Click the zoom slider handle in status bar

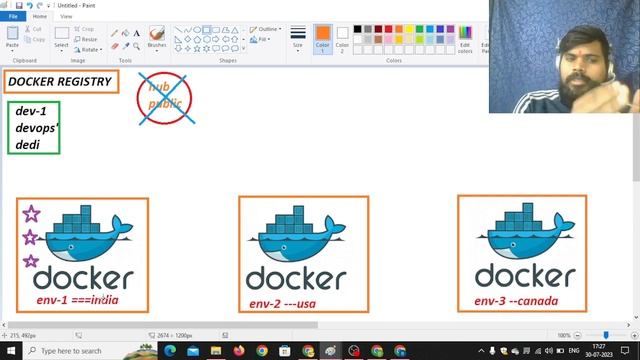[x=606, y=335]
